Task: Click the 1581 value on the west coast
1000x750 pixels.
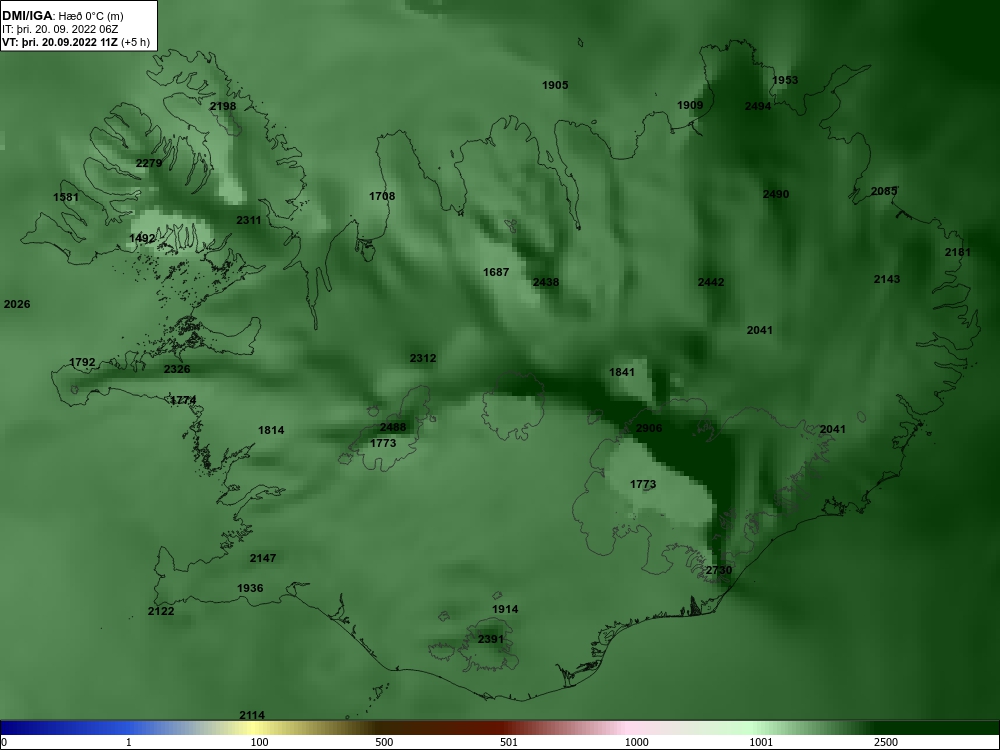Action: pyautogui.click(x=66, y=197)
